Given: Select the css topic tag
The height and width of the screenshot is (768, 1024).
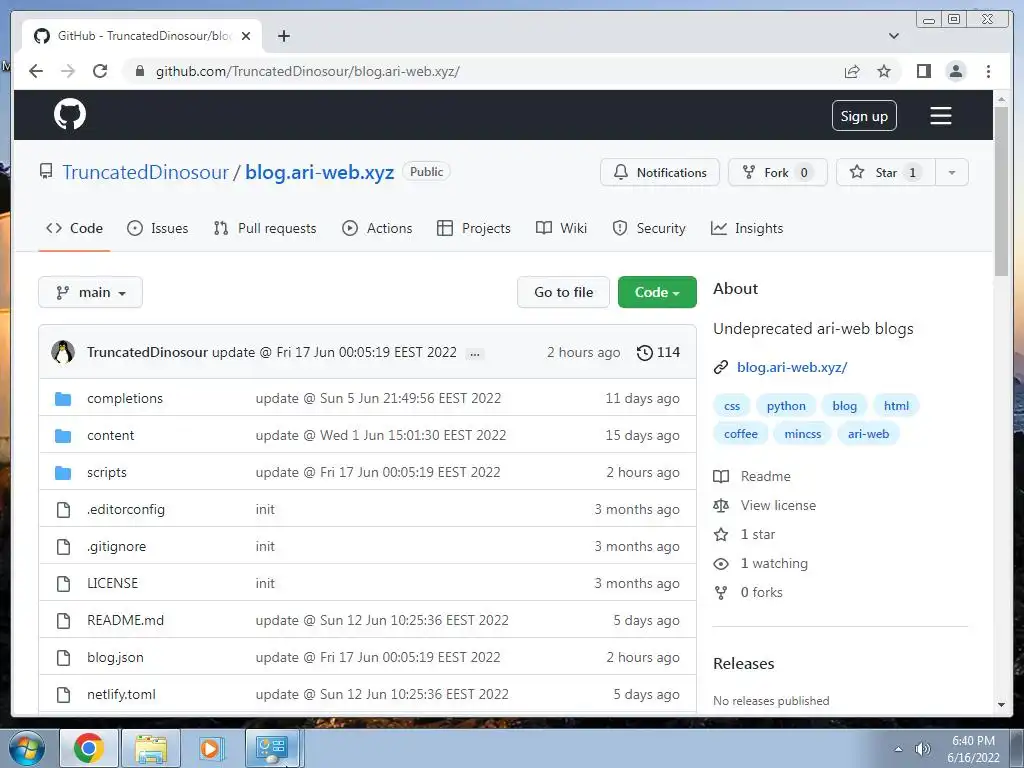Looking at the screenshot, I should coord(732,406).
